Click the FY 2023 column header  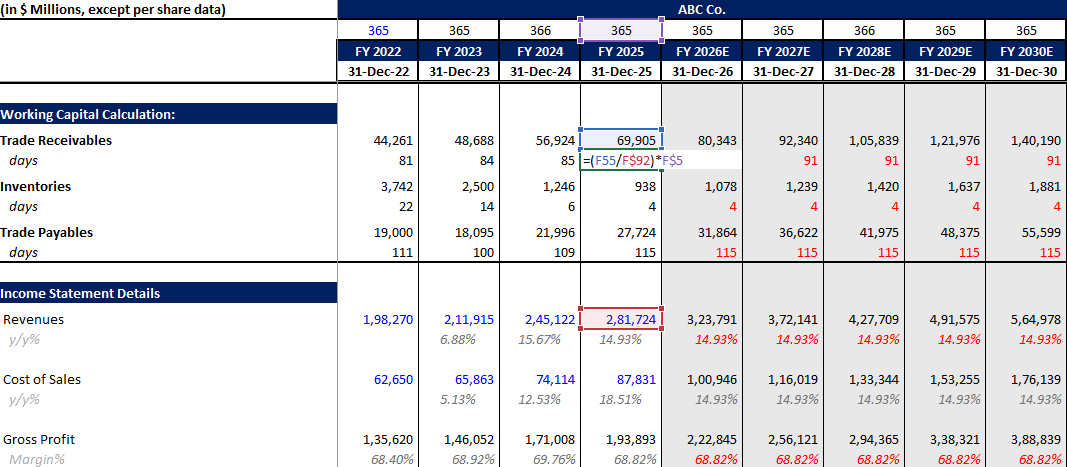(459, 52)
